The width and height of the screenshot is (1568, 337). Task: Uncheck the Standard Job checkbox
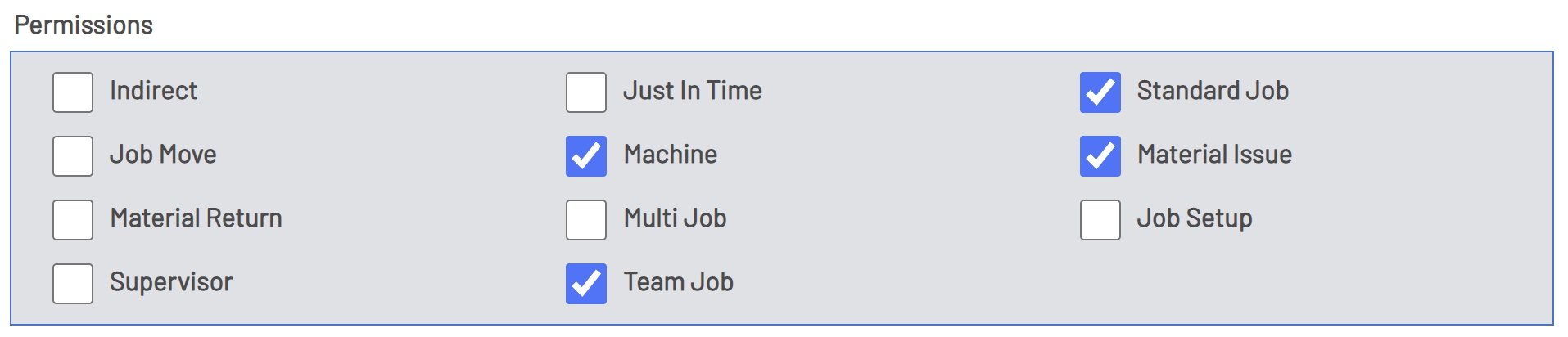pos(1100,92)
